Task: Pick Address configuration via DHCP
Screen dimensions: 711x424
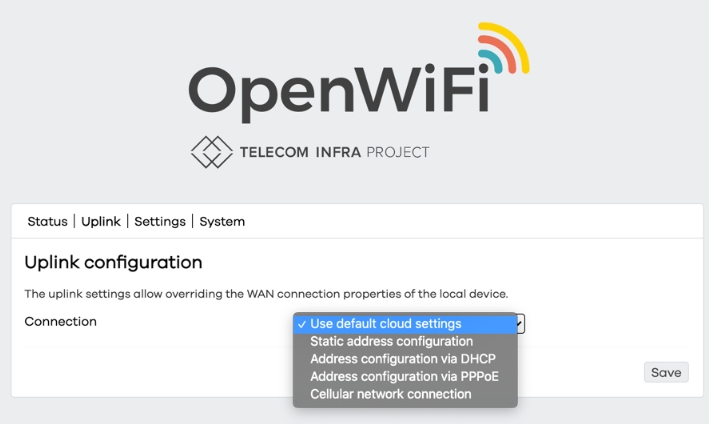Action: click(x=402, y=359)
